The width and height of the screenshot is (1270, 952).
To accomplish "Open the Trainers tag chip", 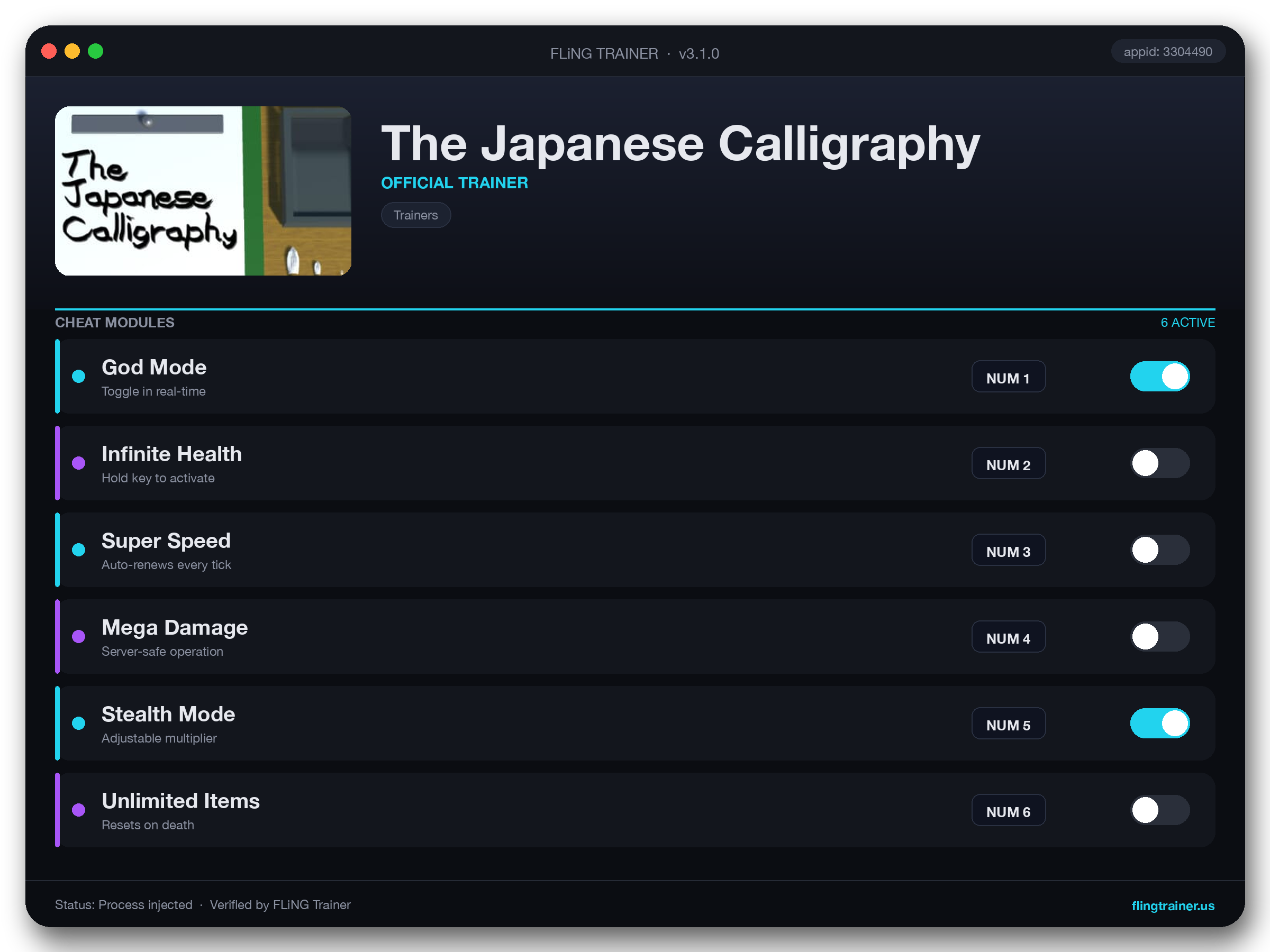I will click(416, 215).
